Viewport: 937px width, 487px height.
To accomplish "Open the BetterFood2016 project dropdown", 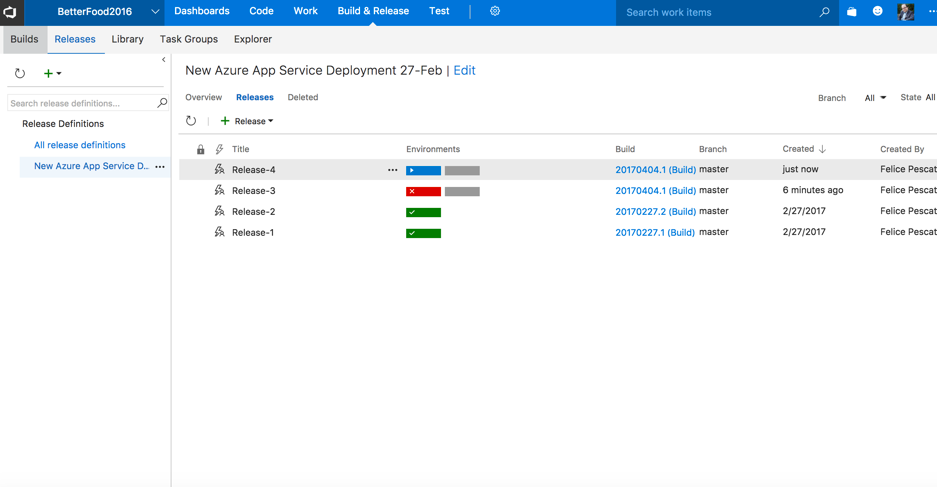I will [155, 12].
